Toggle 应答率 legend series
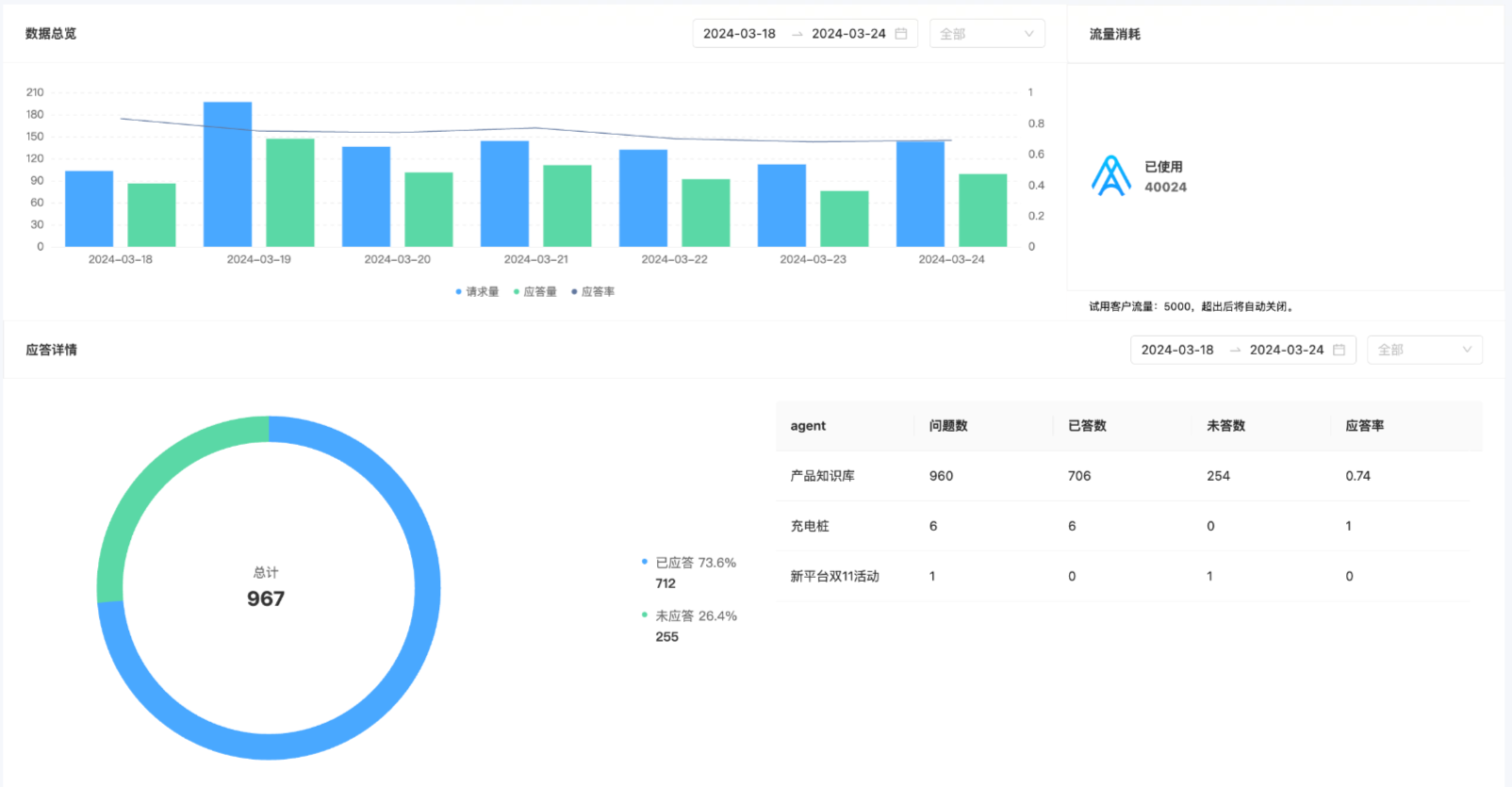The image size is (1512, 787). pos(593,292)
